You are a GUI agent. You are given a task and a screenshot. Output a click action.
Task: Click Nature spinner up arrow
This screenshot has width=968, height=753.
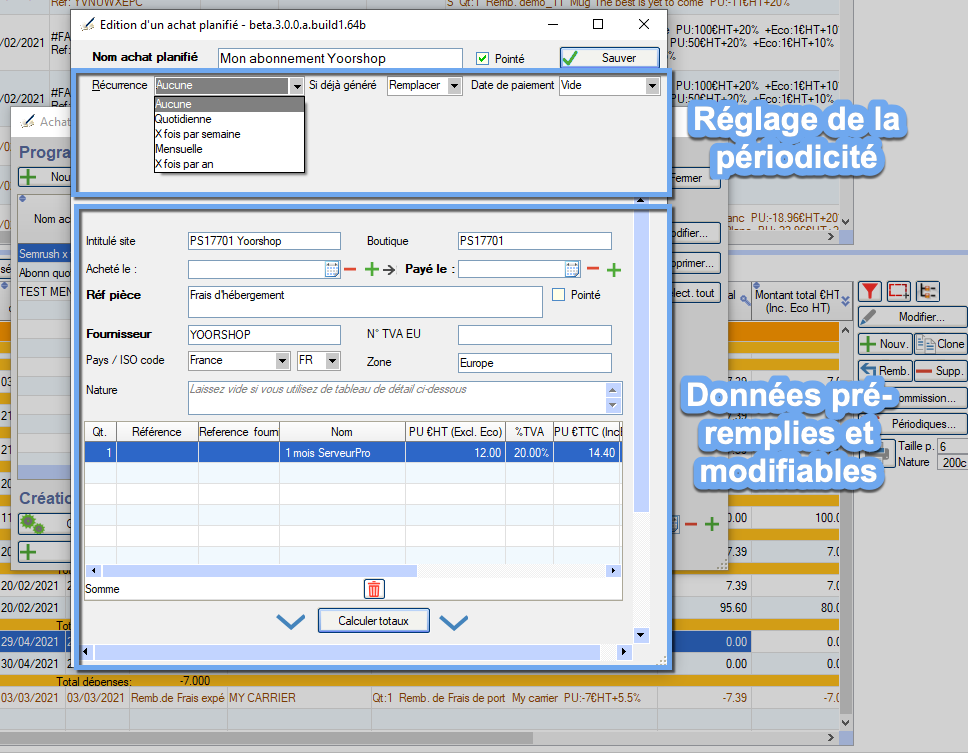click(x=613, y=390)
